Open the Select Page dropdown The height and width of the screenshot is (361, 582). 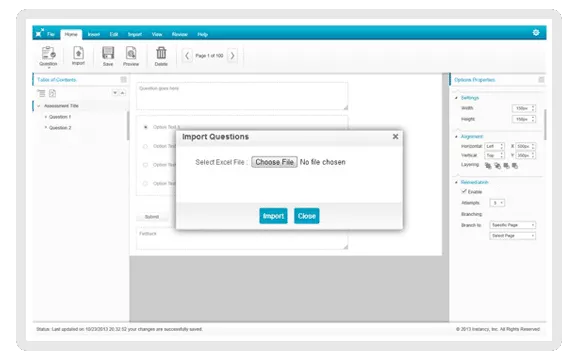[513, 236]
